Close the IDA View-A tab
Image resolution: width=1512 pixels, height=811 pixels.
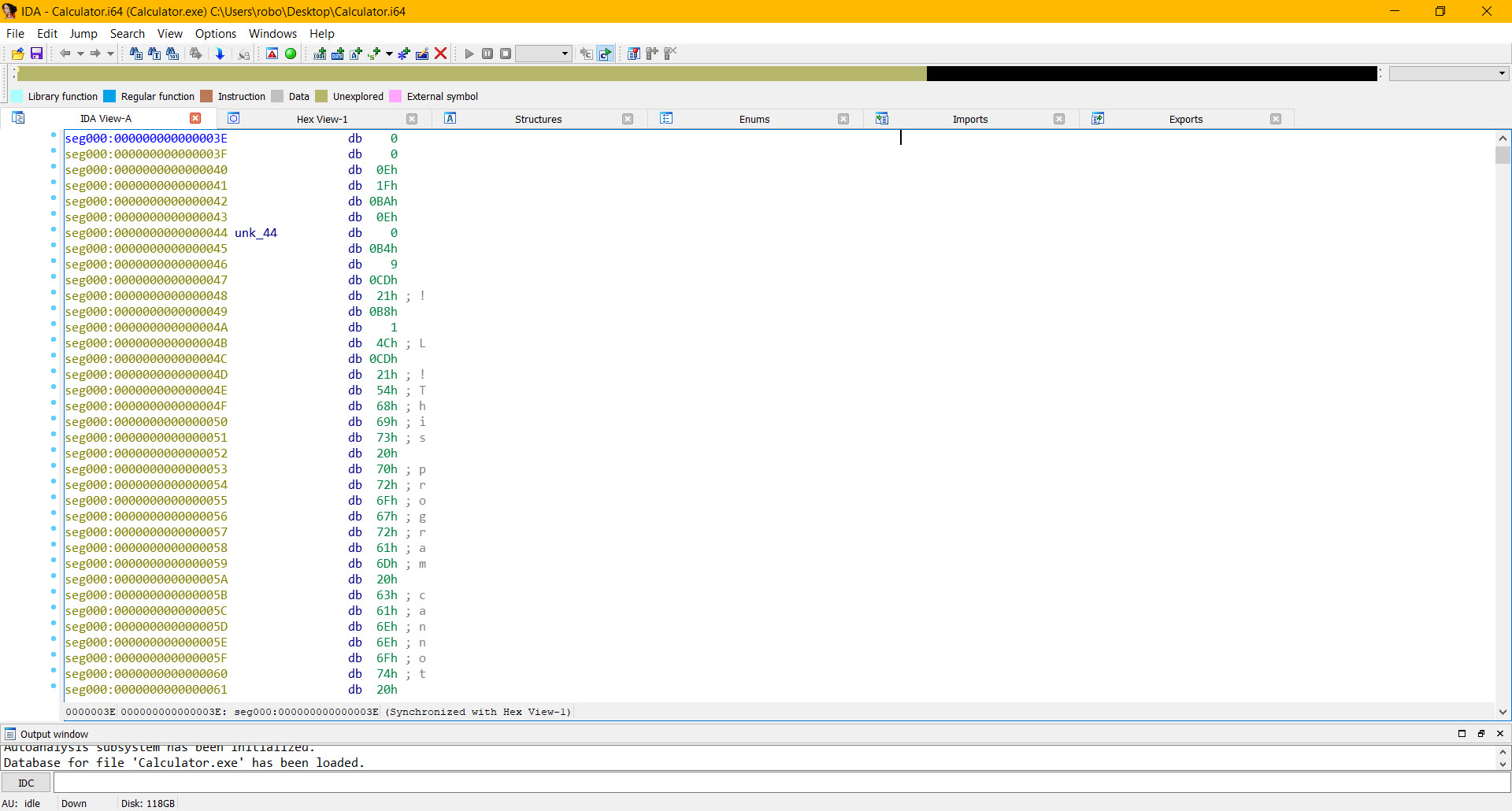(195, 118)
